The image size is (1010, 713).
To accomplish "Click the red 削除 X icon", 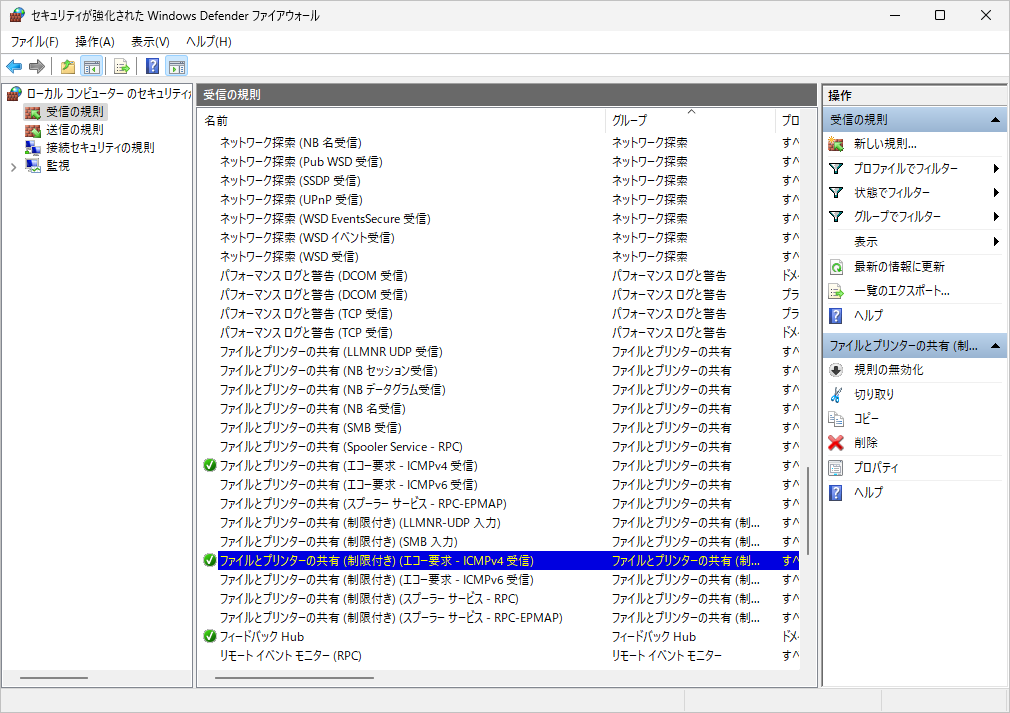I will (x=836, y=443).
